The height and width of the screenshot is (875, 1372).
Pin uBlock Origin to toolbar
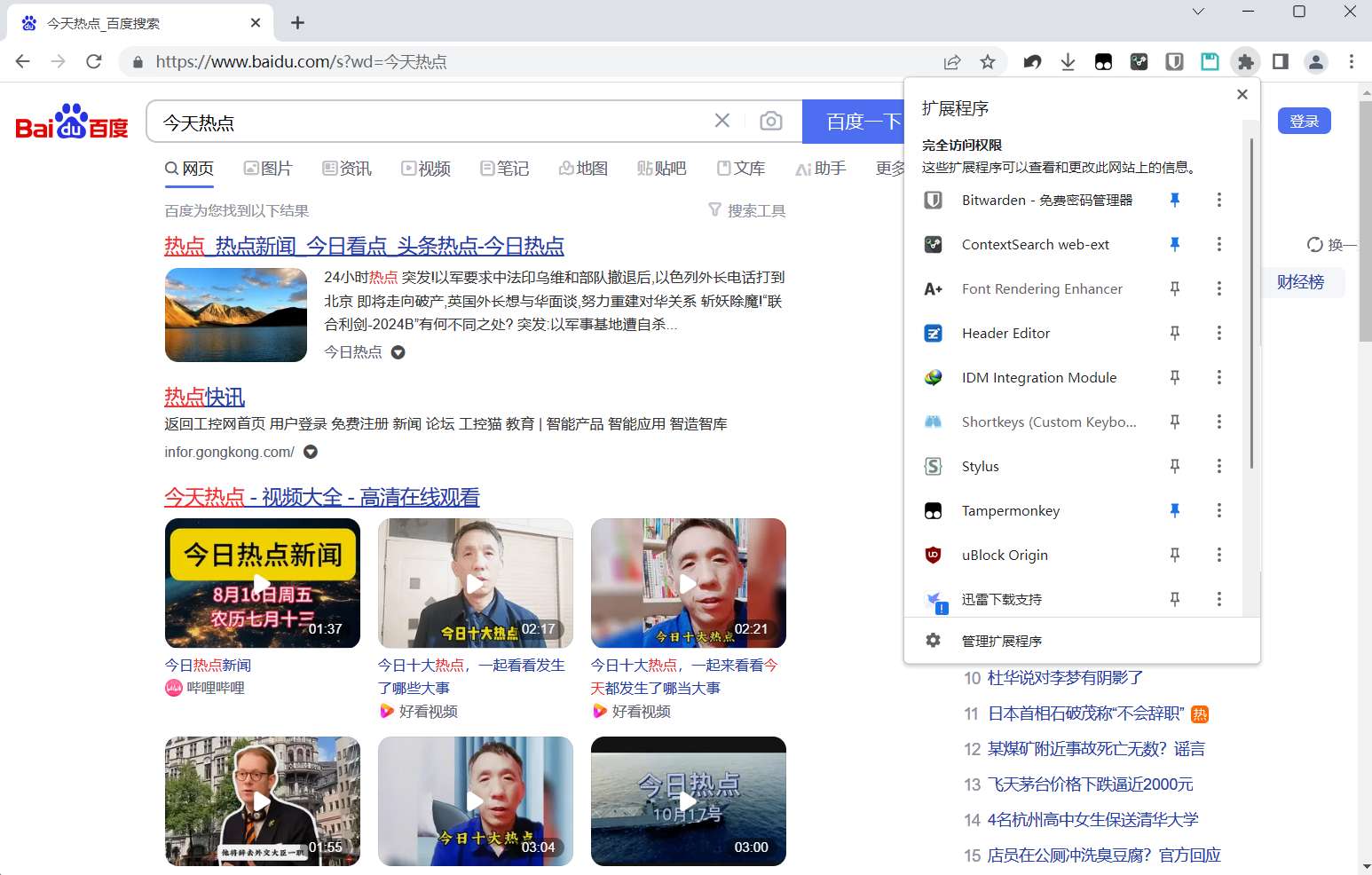click(x=1175, y=555)
